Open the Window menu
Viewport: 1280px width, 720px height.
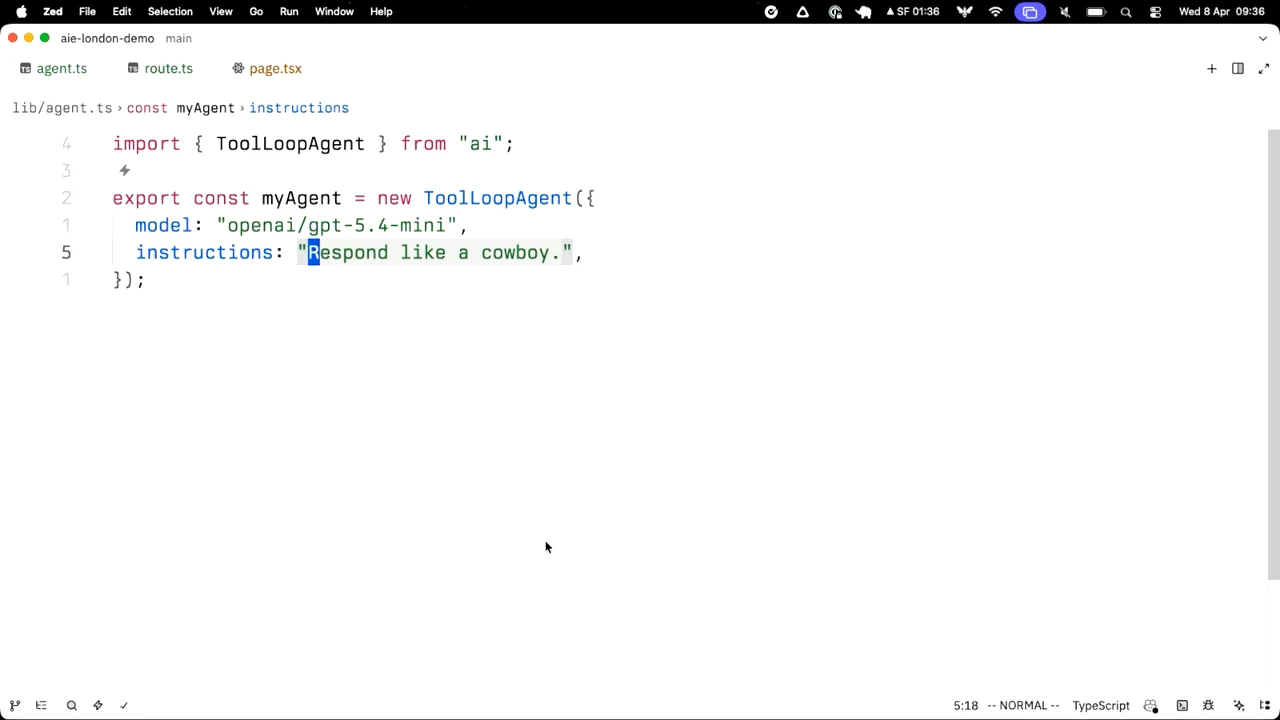pyautogui.click(x=334, y=12)
